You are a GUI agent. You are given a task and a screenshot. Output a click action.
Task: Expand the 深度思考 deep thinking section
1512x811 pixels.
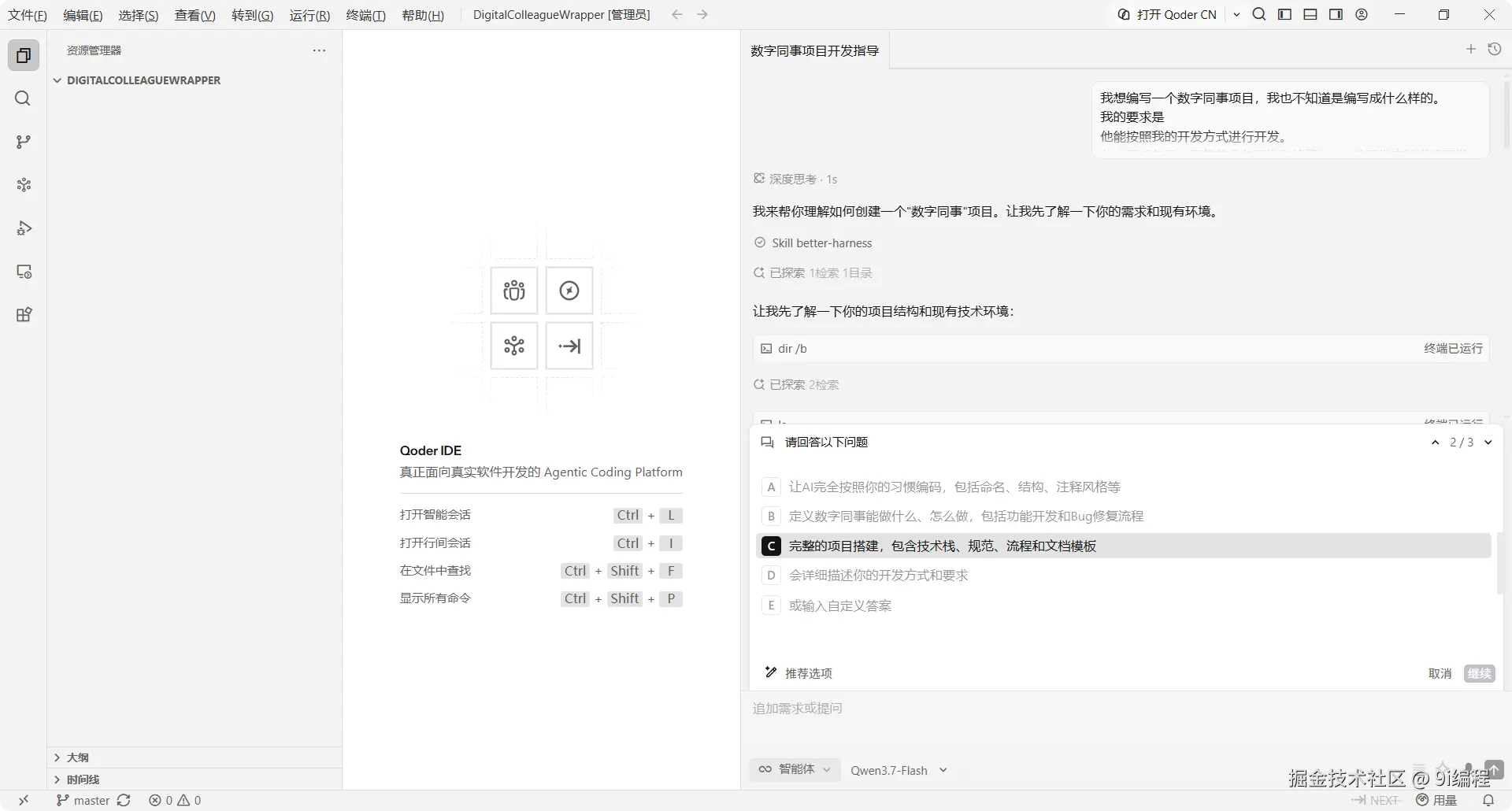point(795,180)
